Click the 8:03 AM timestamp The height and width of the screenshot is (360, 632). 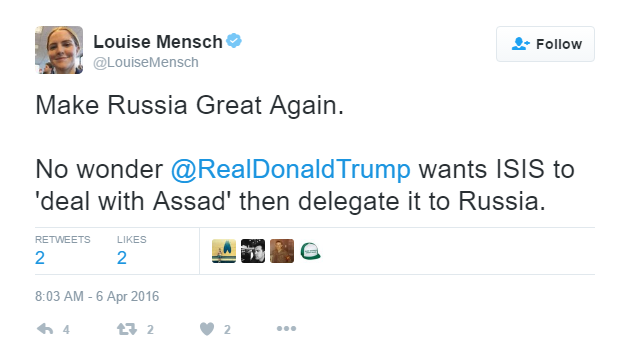97,296
